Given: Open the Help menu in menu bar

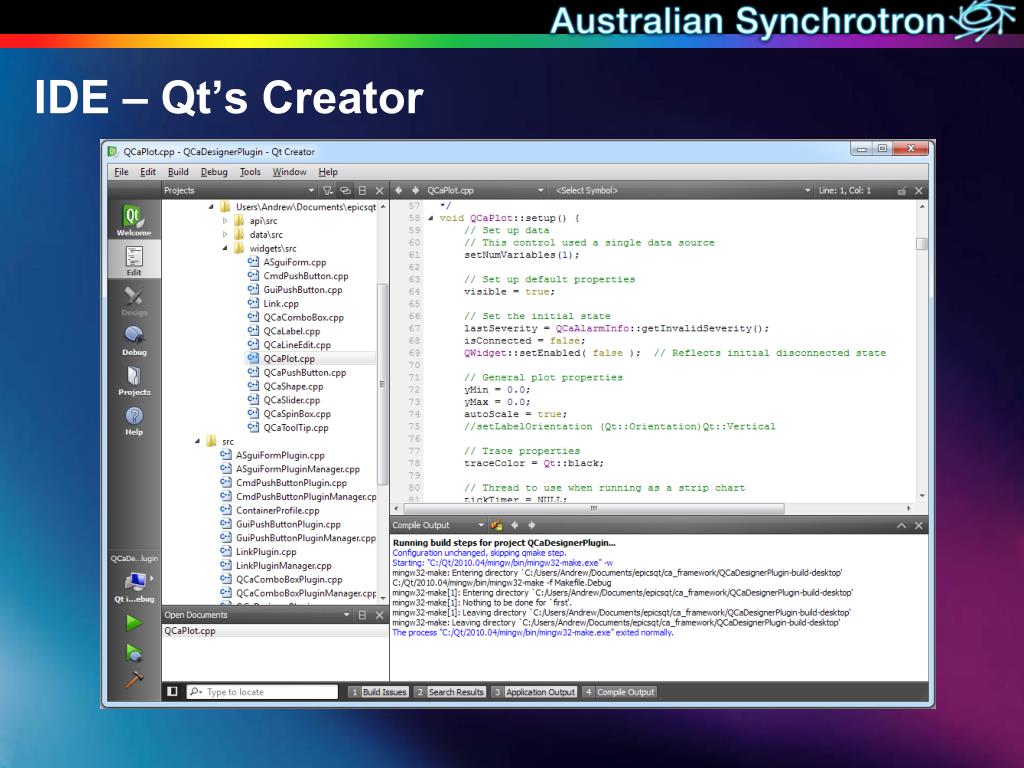Looking at the screenshot, I should click(328, 172).
